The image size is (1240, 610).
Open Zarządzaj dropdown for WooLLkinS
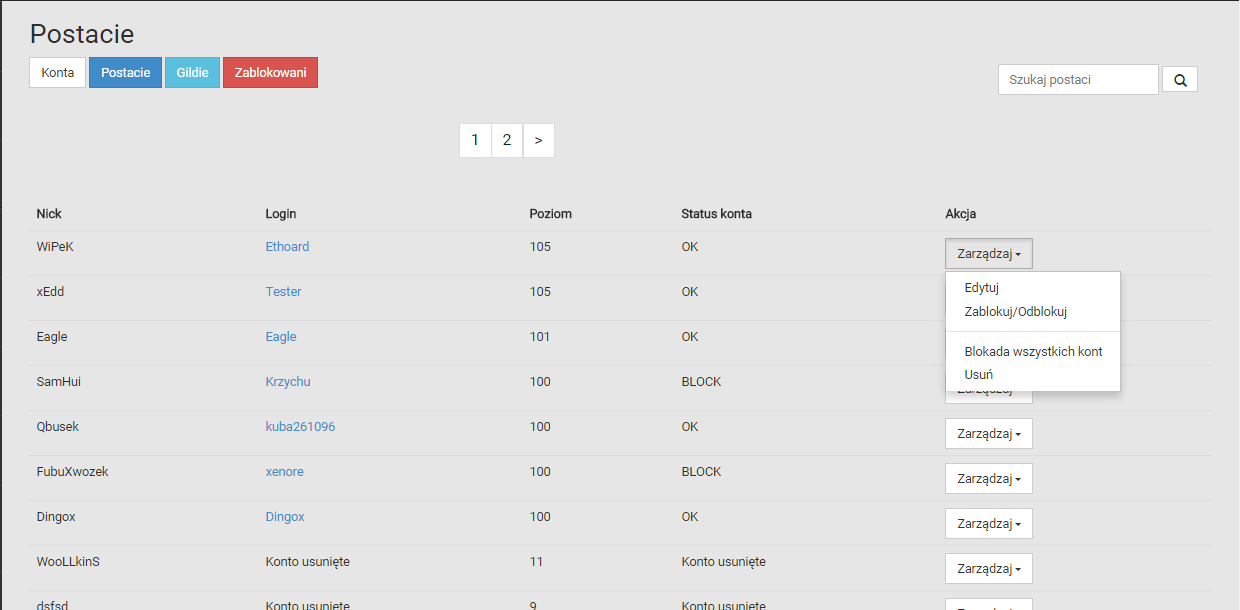click(989, 569)
